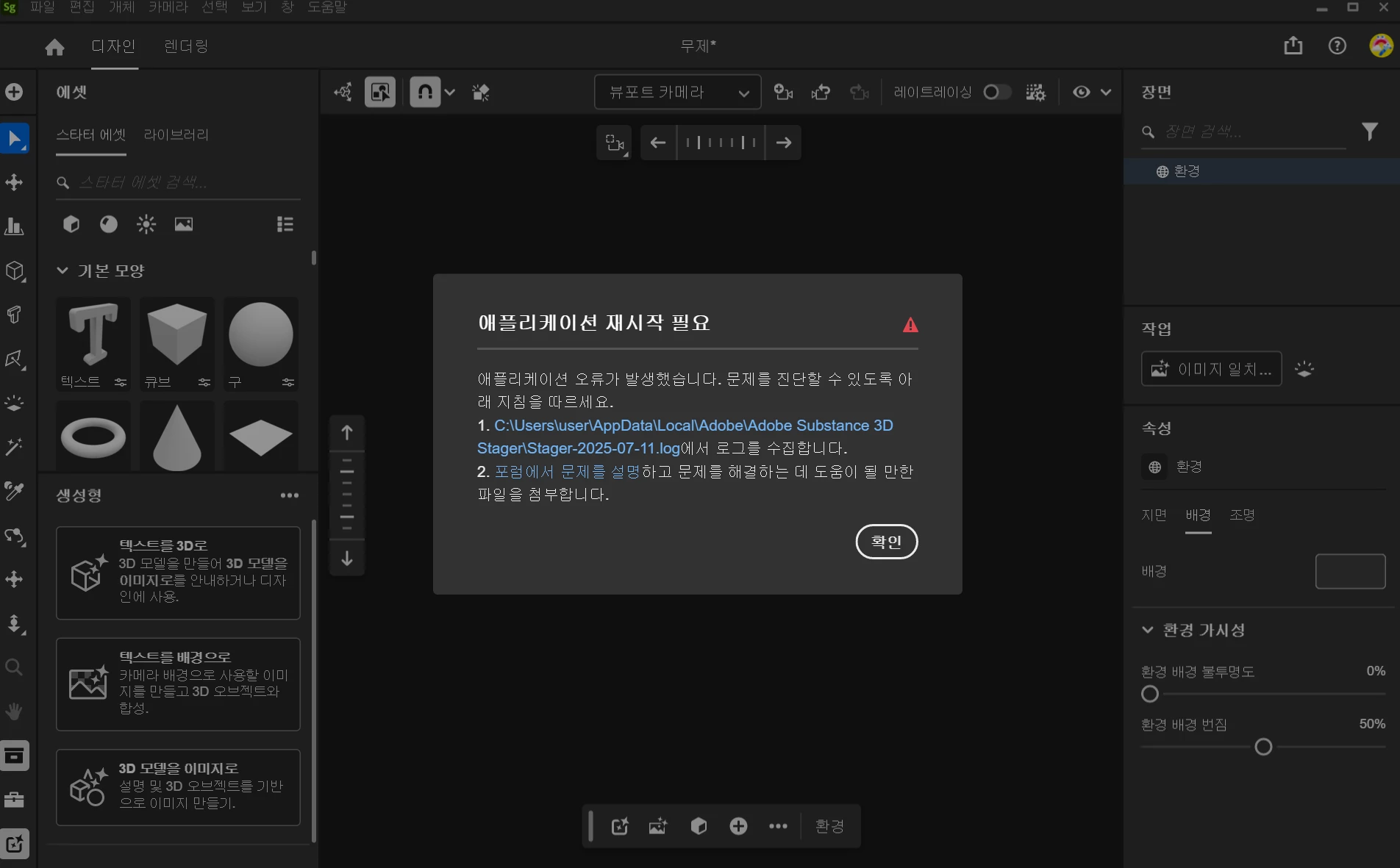Select the 환경 item in the scene tree
Viewport: 1400px width, 868px height.
click(x=1261, y=171)
